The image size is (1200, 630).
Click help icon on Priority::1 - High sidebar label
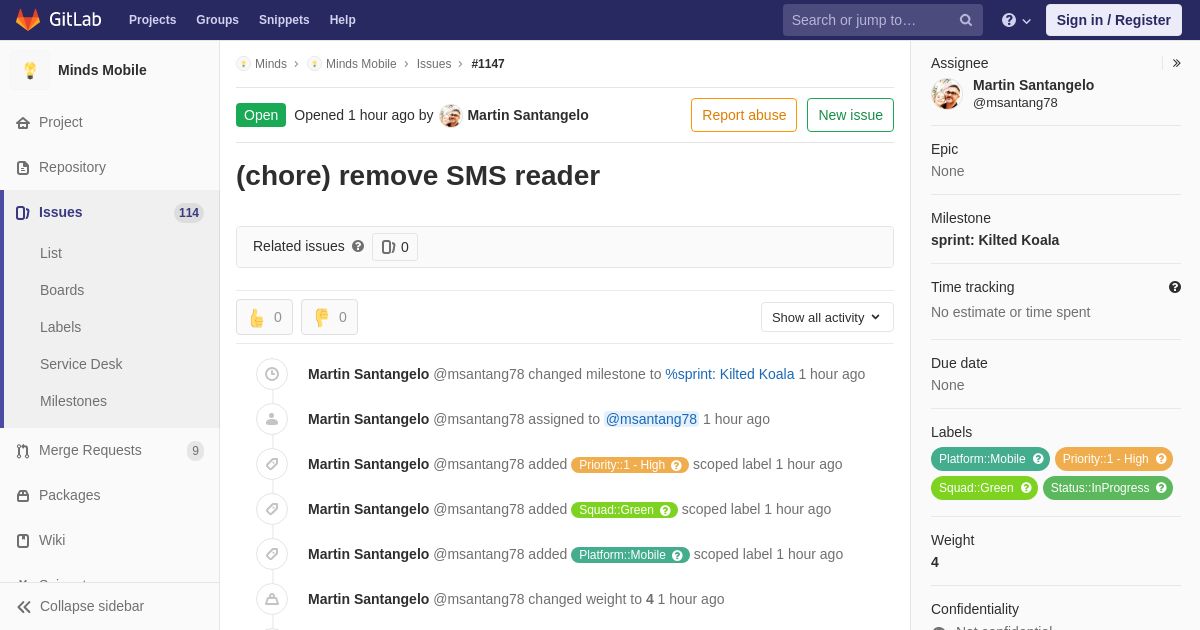[x=1161, y=459]
